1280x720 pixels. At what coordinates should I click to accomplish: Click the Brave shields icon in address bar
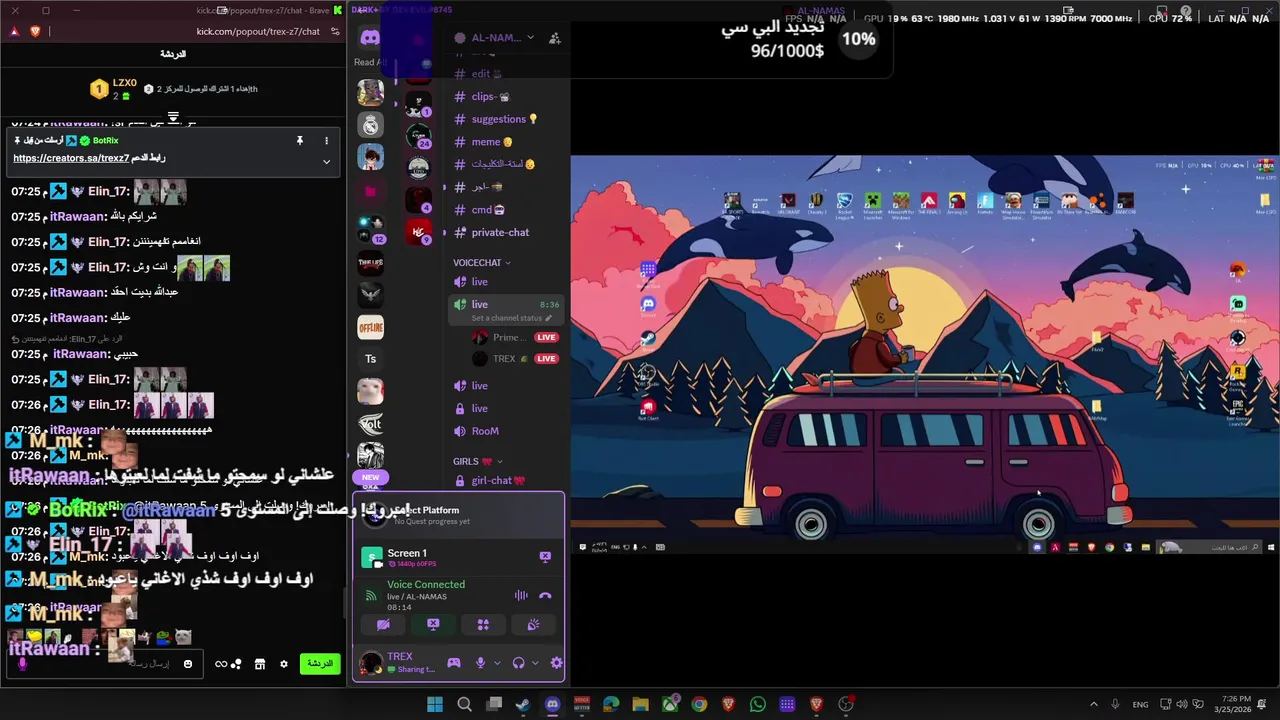click(35, 31)
